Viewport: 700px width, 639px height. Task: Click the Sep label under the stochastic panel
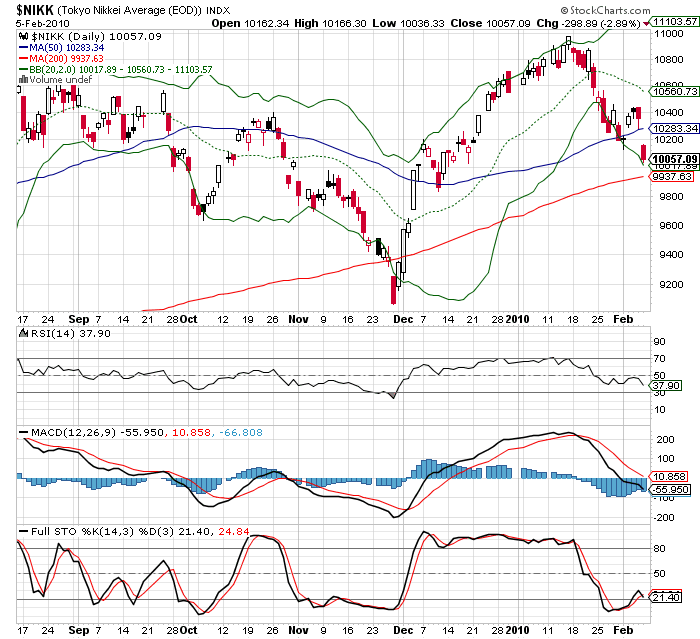coord(79,630)
